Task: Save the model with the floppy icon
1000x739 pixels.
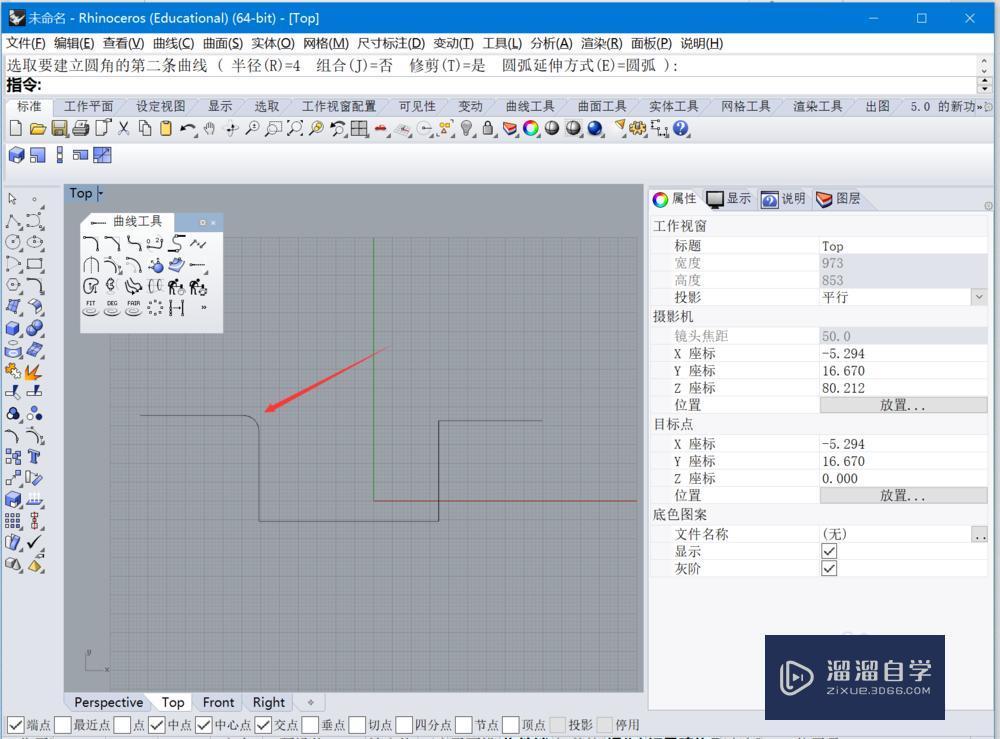Action: [59, 129]
